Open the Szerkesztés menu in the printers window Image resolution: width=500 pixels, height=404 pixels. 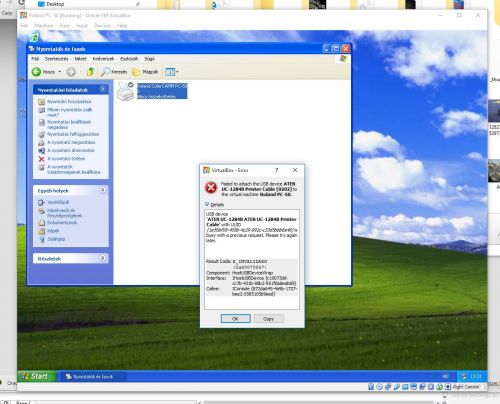tap(57, 59)
